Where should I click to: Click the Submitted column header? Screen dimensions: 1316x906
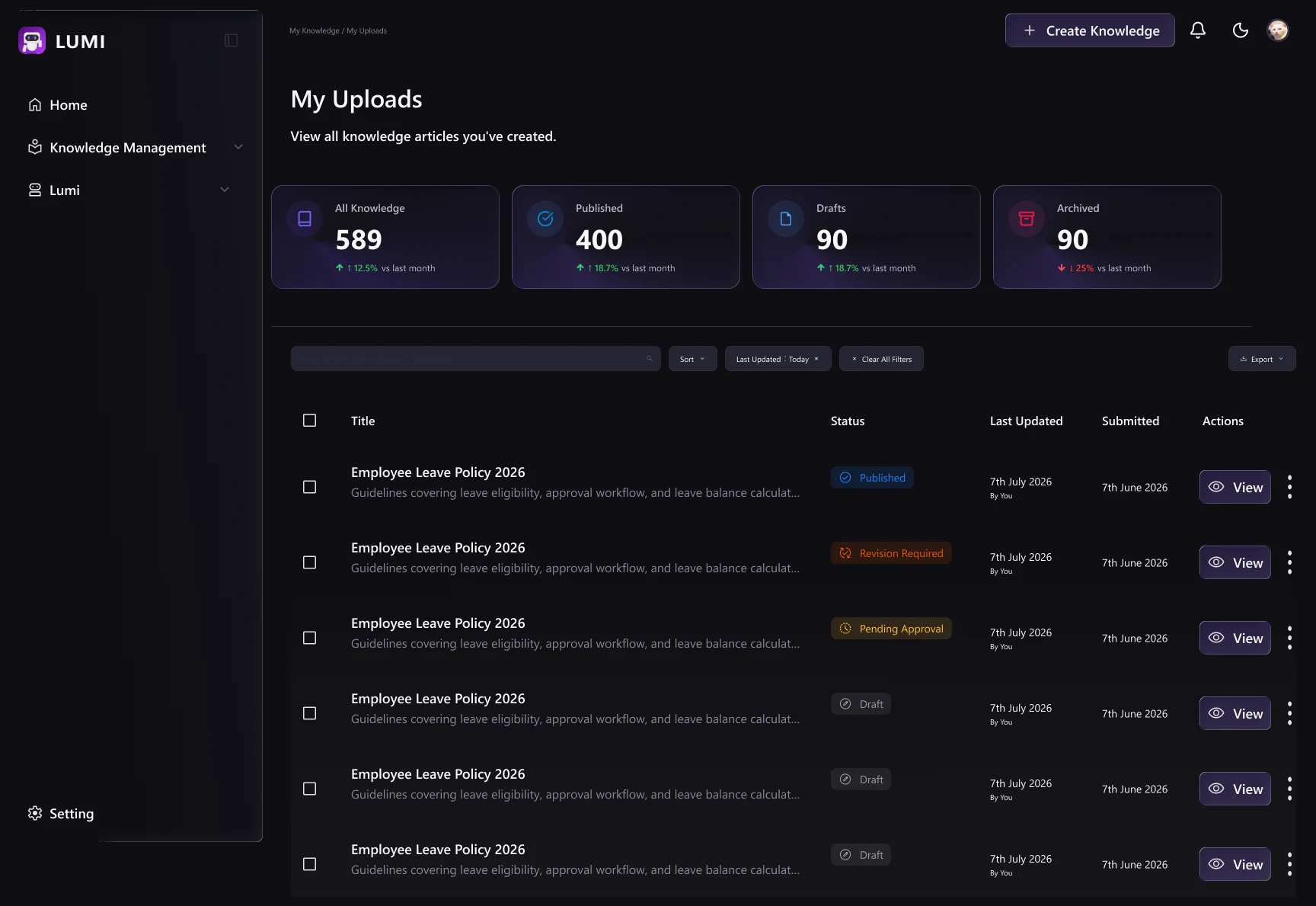tap(1130, 421)
